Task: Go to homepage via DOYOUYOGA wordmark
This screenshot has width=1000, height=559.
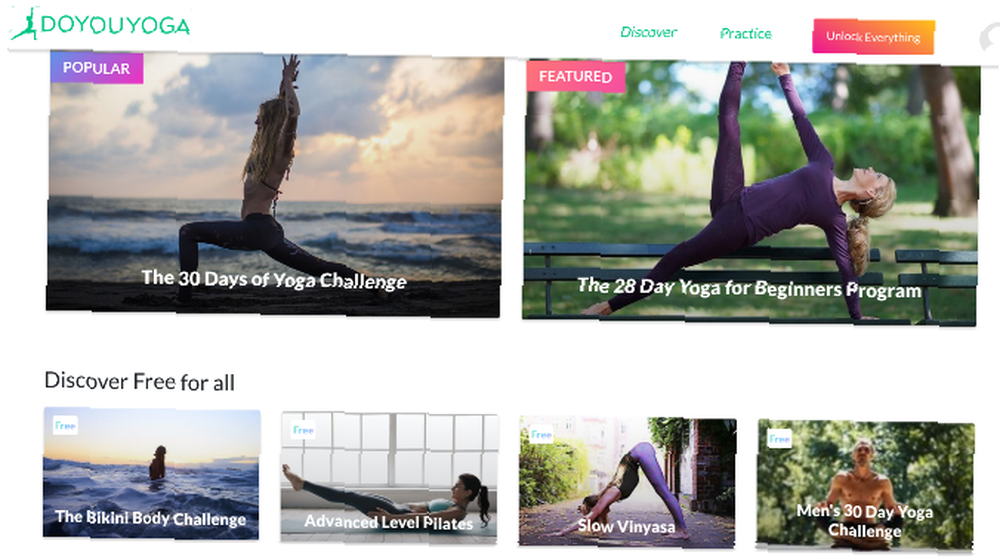Action: [x=115, y=25]
